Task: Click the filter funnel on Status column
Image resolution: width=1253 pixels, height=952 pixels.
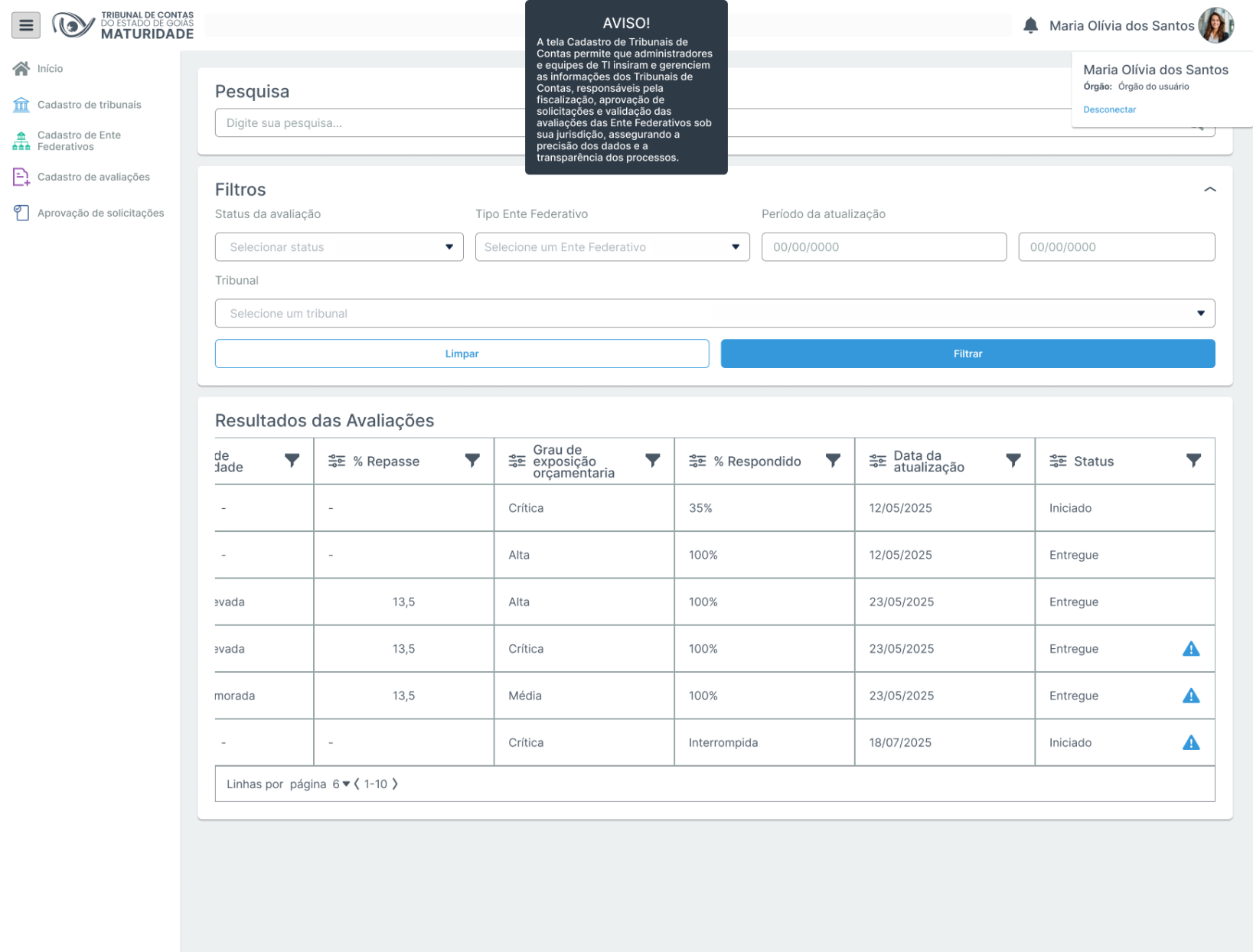Action: click(1193, 461)
